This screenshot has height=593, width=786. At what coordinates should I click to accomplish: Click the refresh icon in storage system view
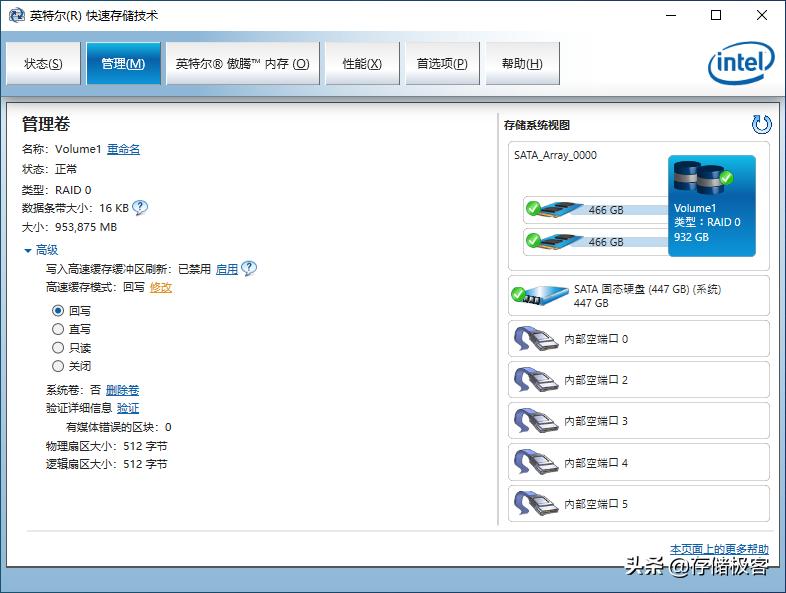761,124
